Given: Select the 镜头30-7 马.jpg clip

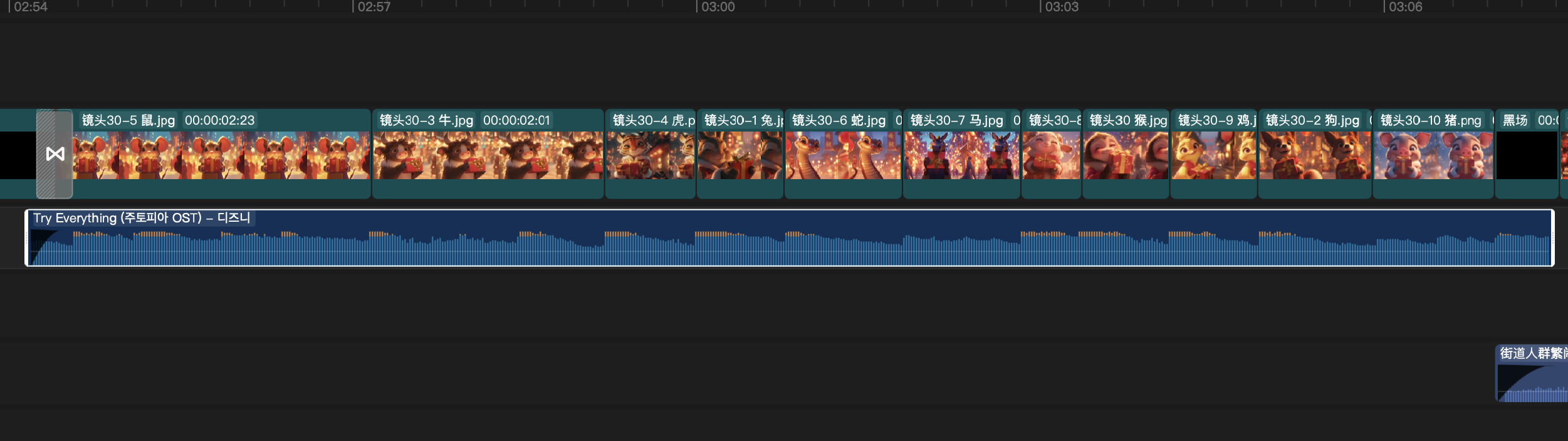Looking at the screenshot, I should (x=961, y=154).
